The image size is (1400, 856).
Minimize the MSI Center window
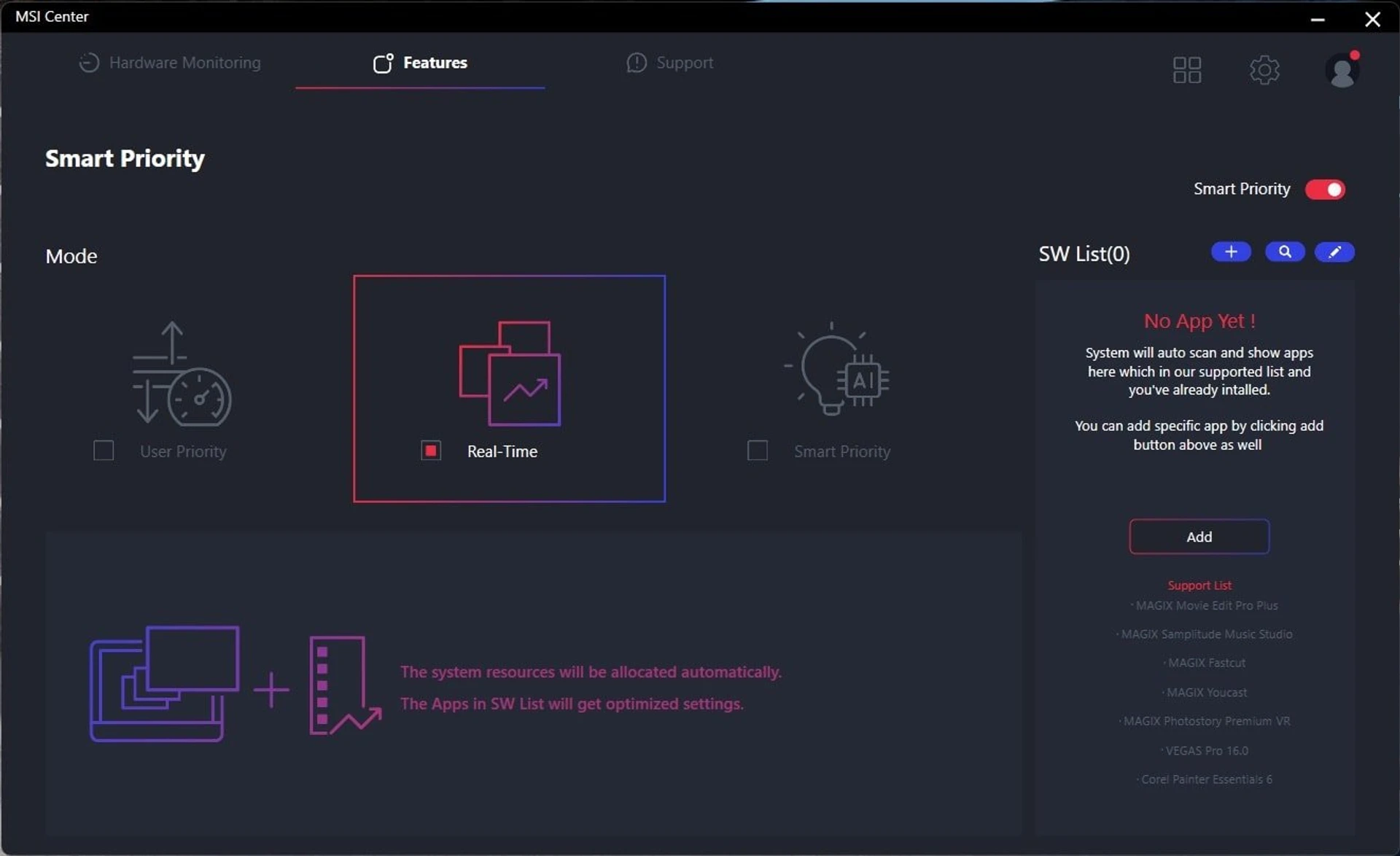[x=1317, y=19]
